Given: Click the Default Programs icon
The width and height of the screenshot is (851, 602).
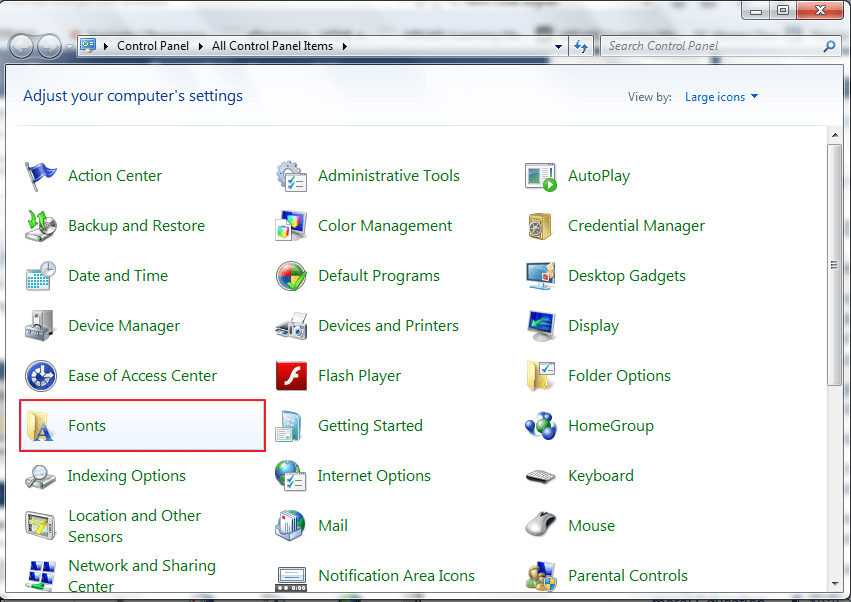Looking at the screenshot, I should (x=291, y=276).
